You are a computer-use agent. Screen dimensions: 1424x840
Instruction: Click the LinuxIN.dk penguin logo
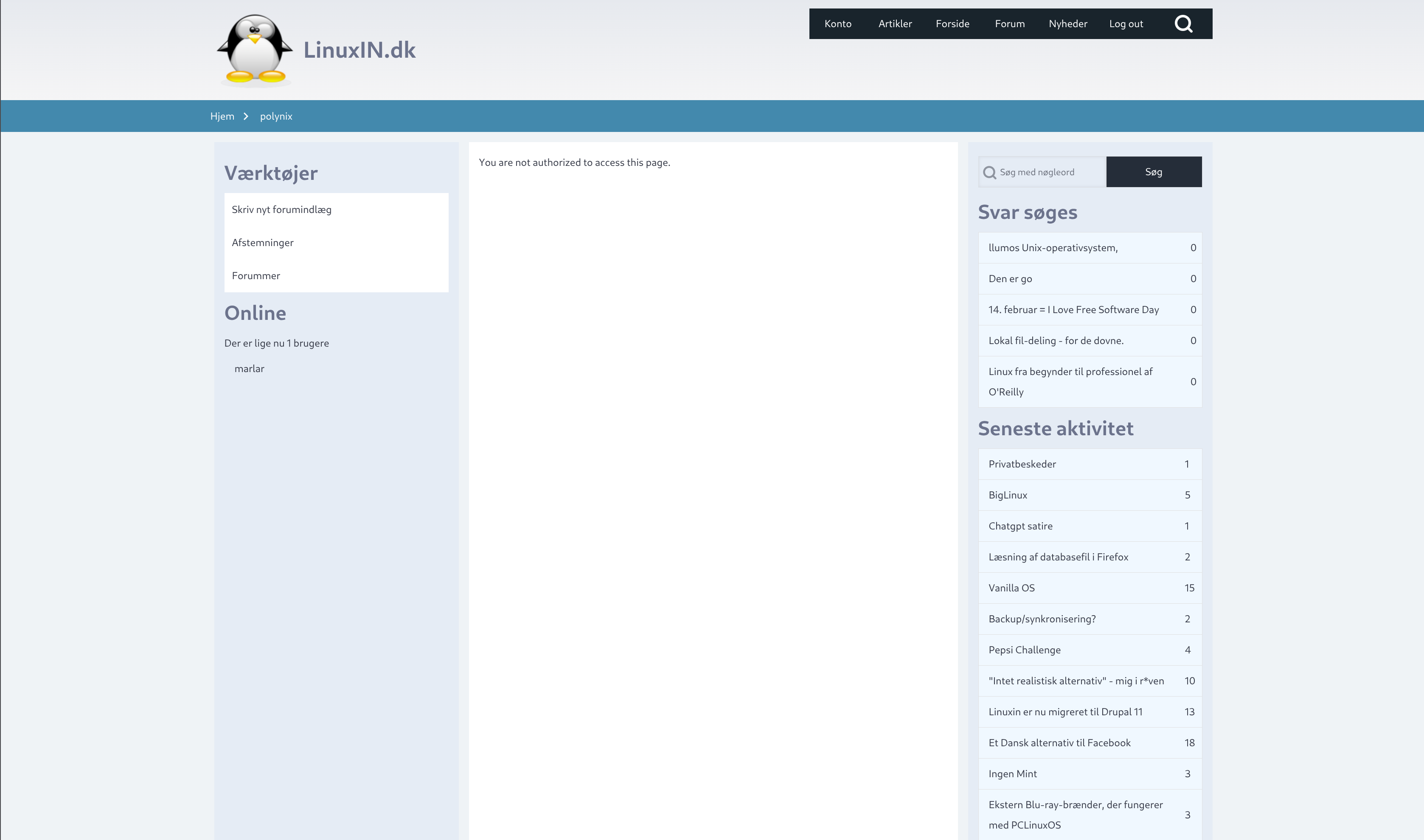pyautogui.click(x=256, y=50)
